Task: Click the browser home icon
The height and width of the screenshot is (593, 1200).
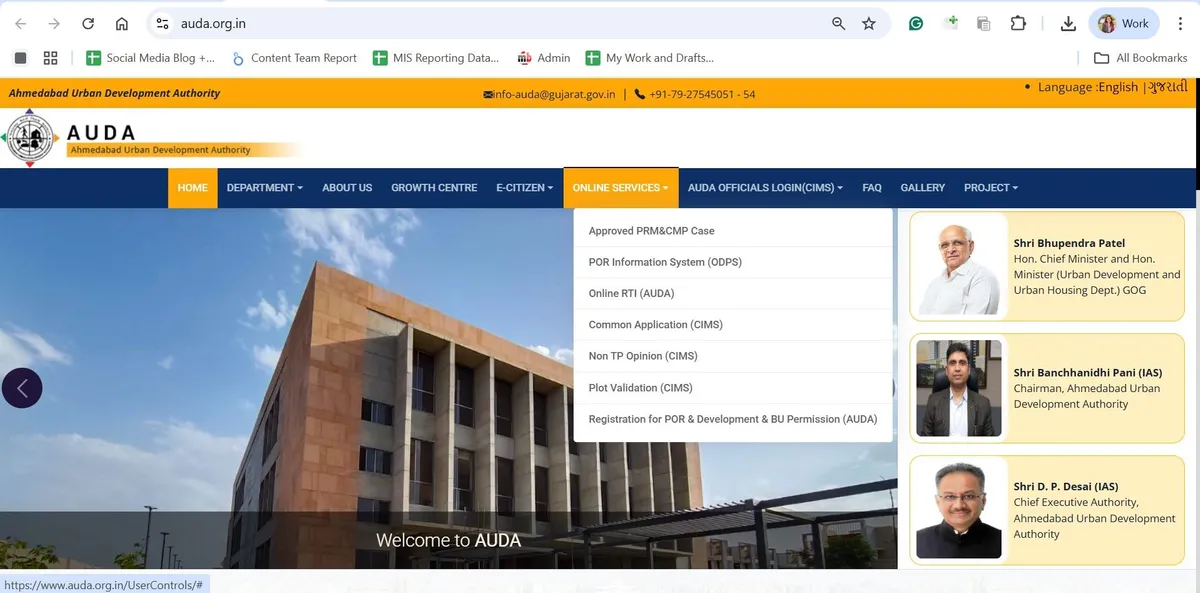Action: tap(121, 24)
